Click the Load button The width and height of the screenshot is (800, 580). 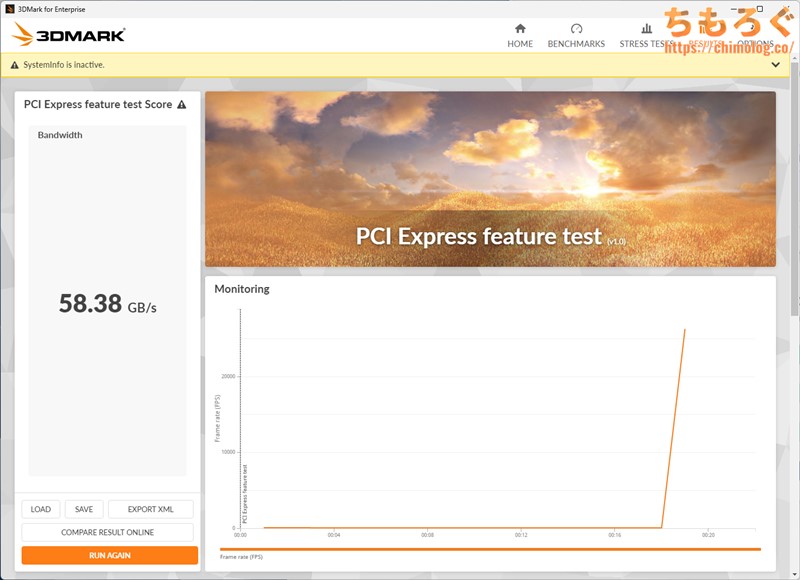(x=41, y=509)
